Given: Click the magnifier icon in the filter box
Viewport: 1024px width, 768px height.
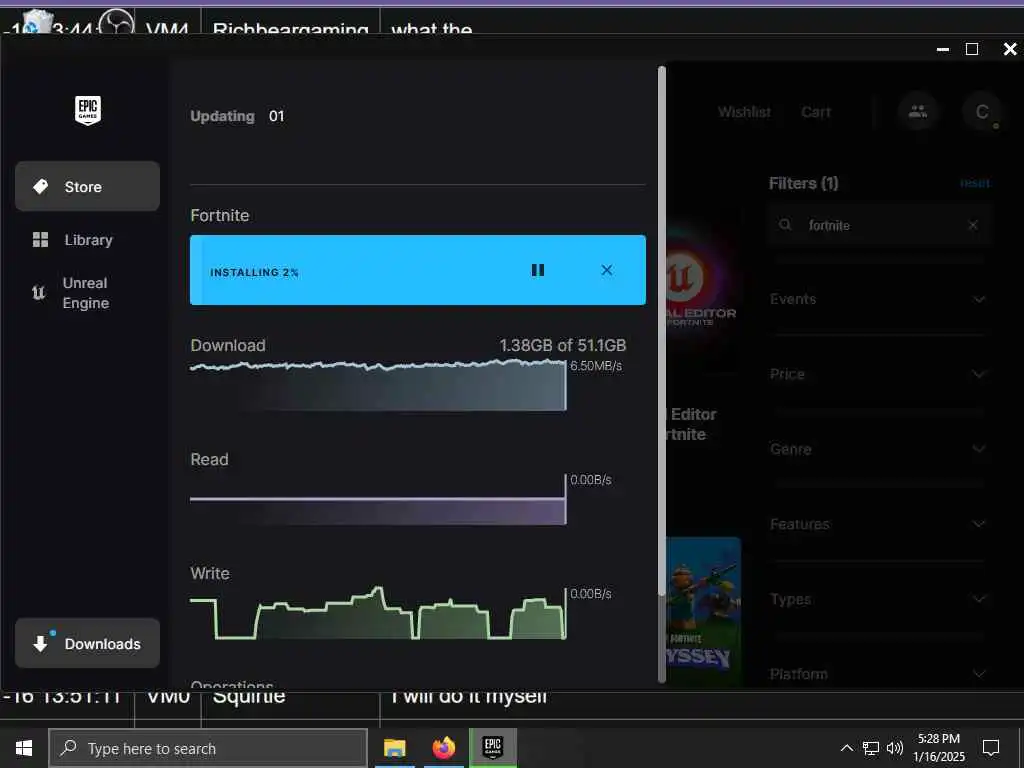Looking at the screenshot, I should click(x=785, y=225).
